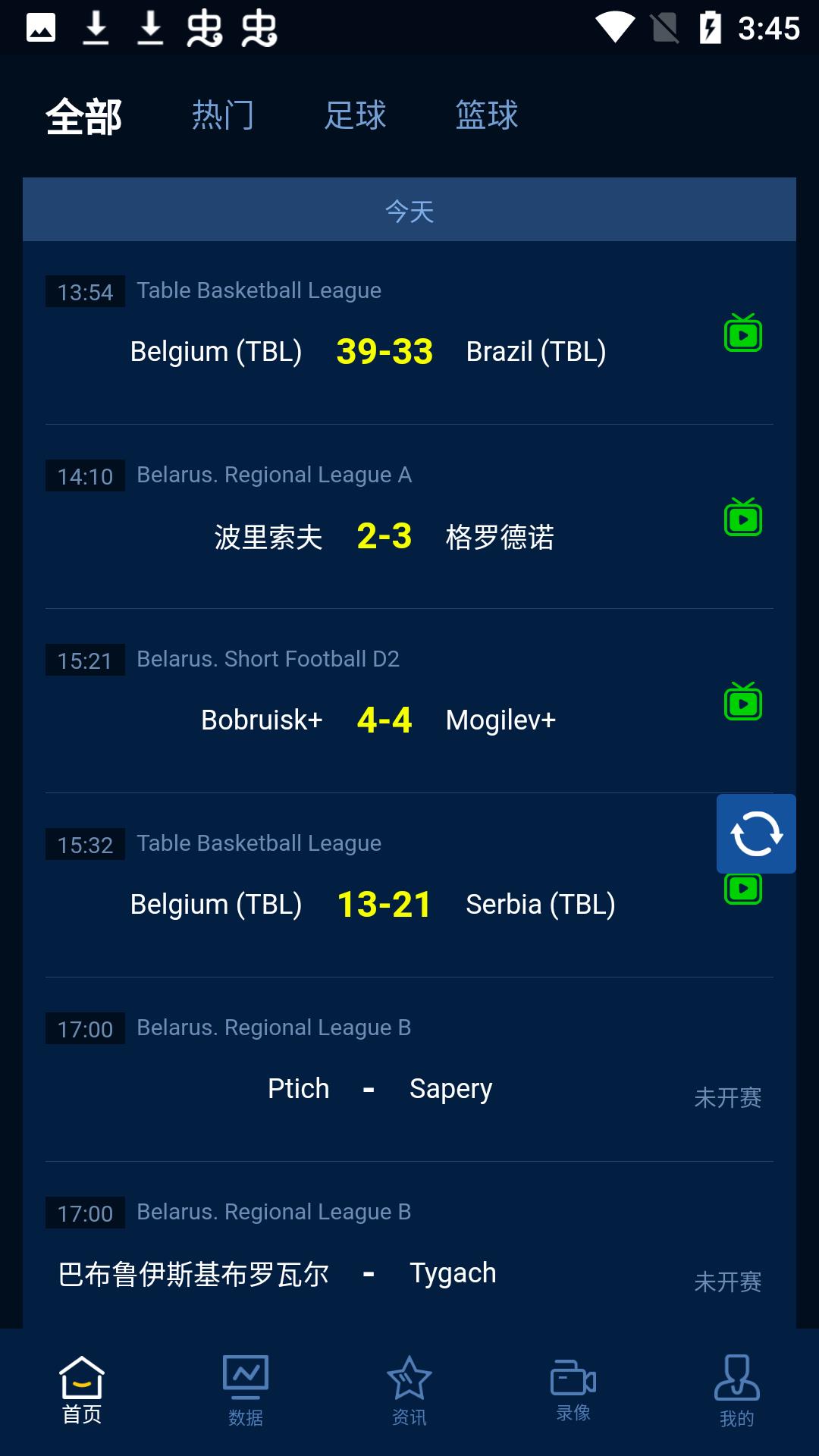The image size is (819, 1456).
Task: Switch to the 足球 football tab
Action: coord(355,115)
